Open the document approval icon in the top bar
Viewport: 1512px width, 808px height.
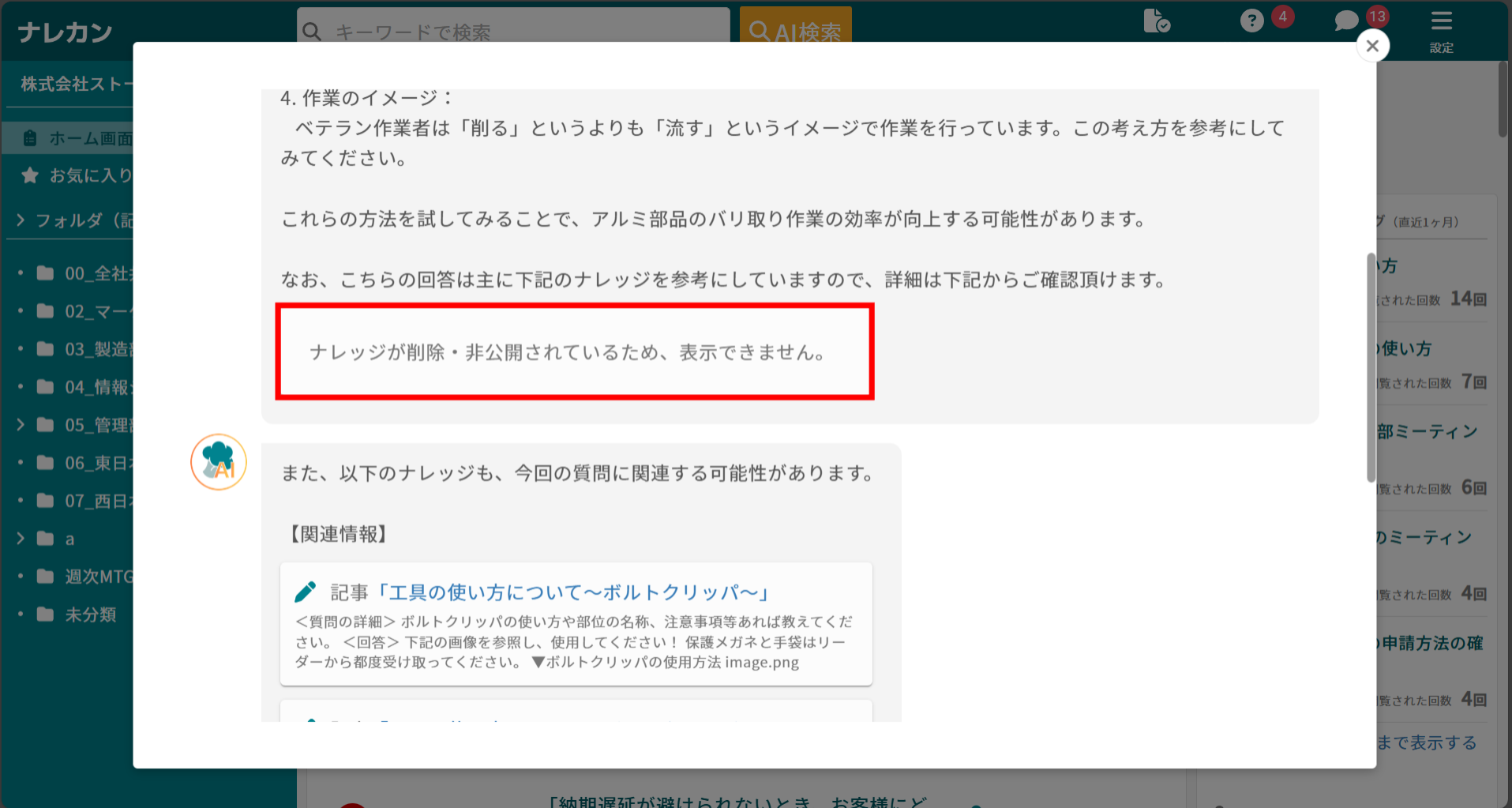(x=1156, y=21)
